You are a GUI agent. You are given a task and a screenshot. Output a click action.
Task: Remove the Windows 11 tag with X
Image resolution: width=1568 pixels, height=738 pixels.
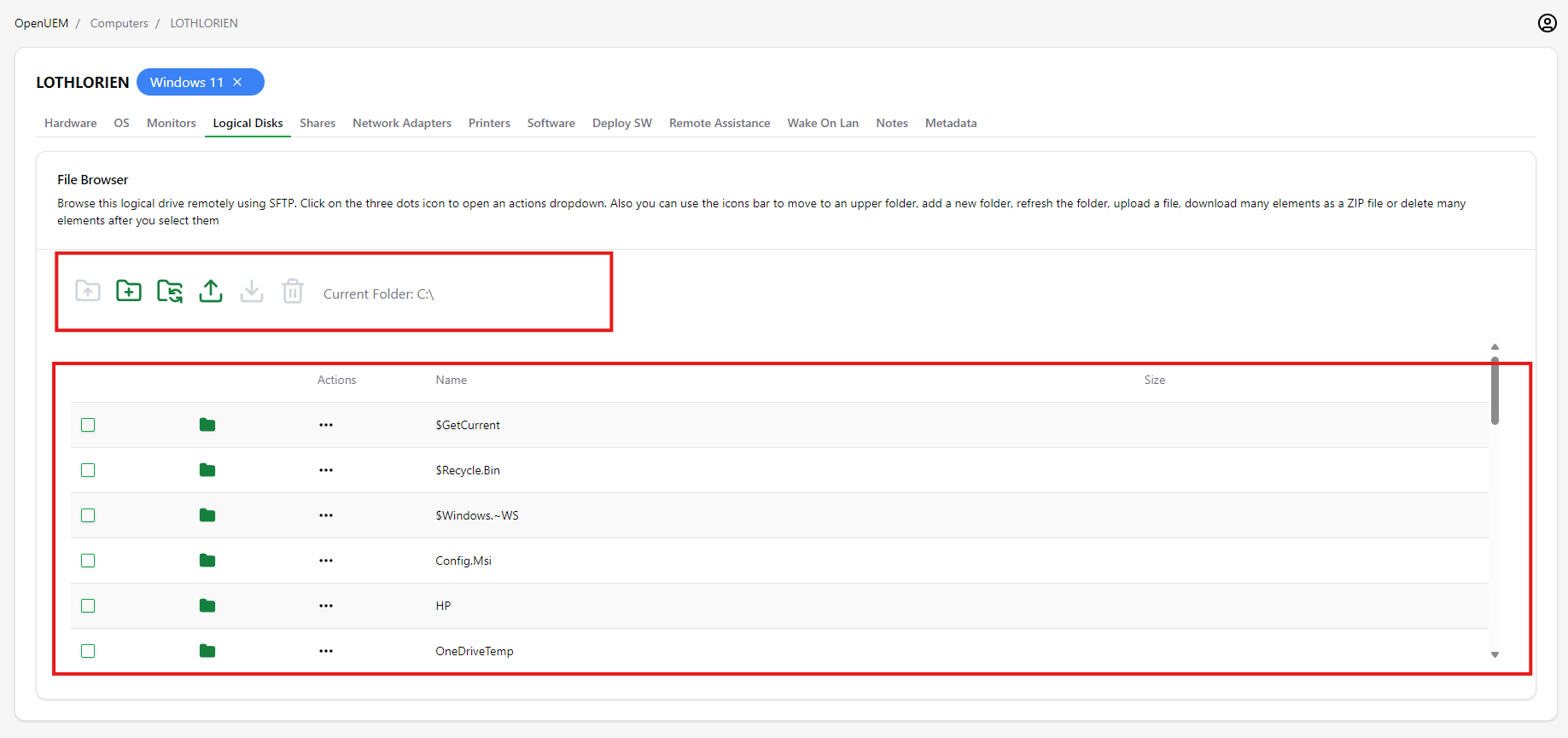(x=237, y=82)
